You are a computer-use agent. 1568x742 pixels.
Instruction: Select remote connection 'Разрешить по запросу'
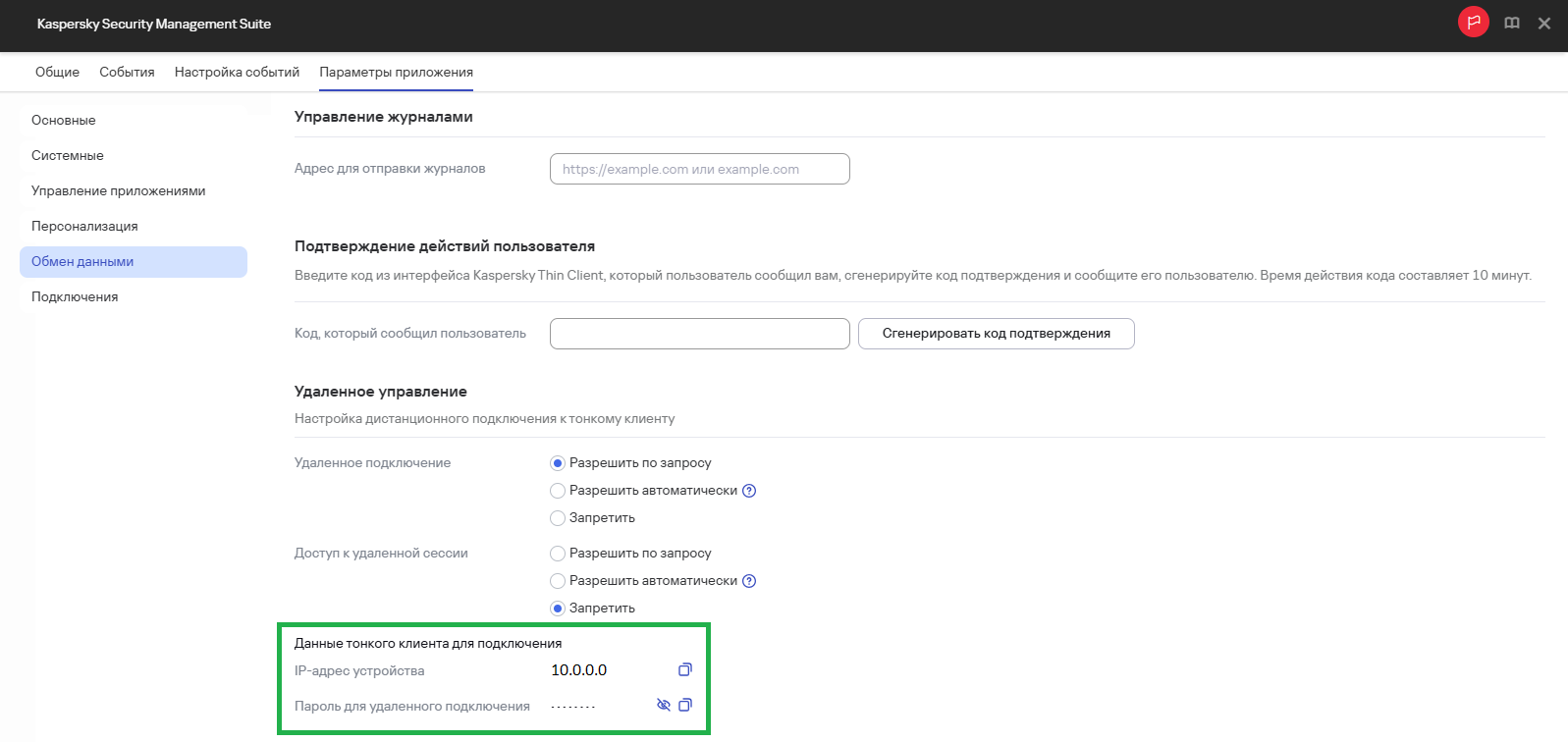[558, 463]
